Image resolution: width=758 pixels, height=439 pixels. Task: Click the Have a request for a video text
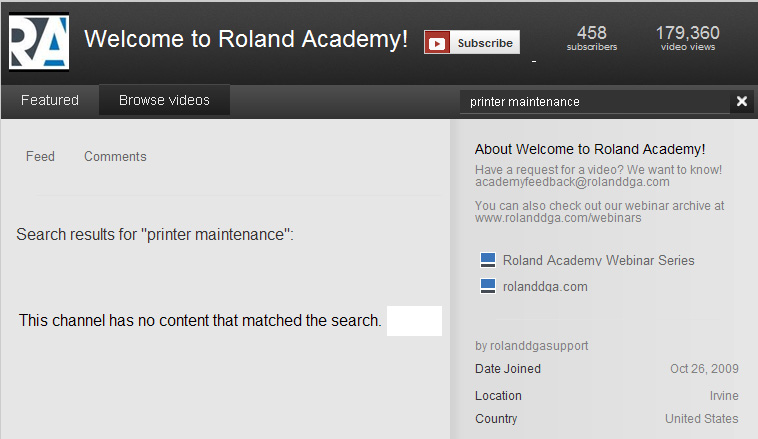[598, 170]
